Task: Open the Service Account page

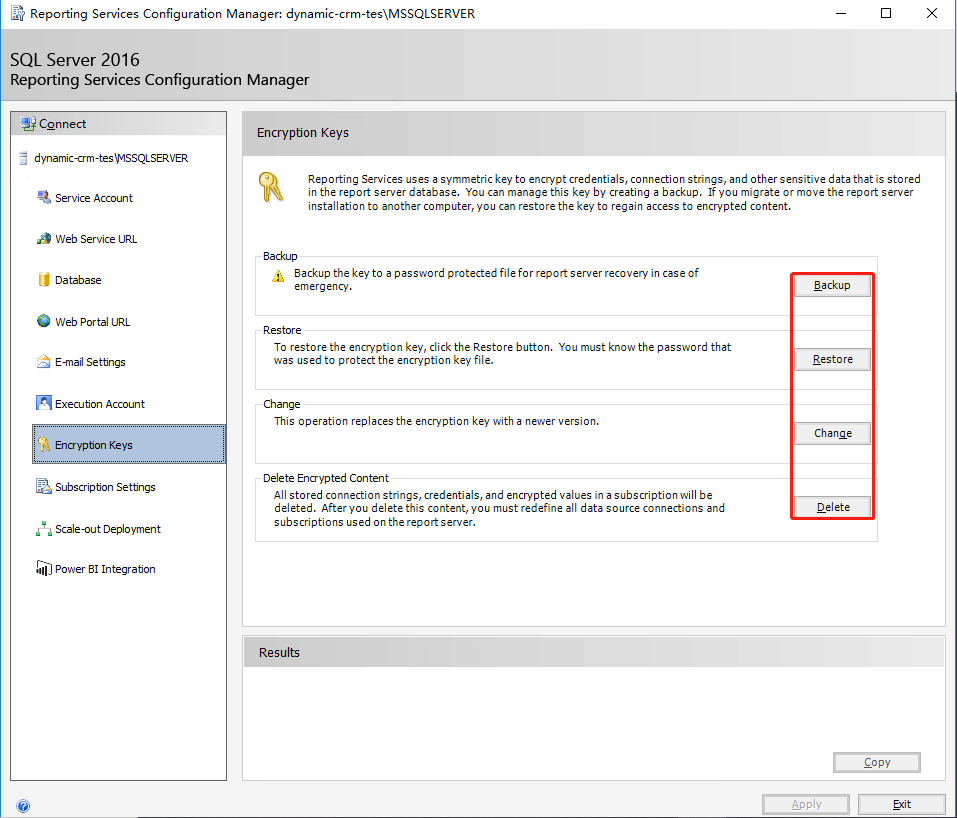Action: pos(93,198)
